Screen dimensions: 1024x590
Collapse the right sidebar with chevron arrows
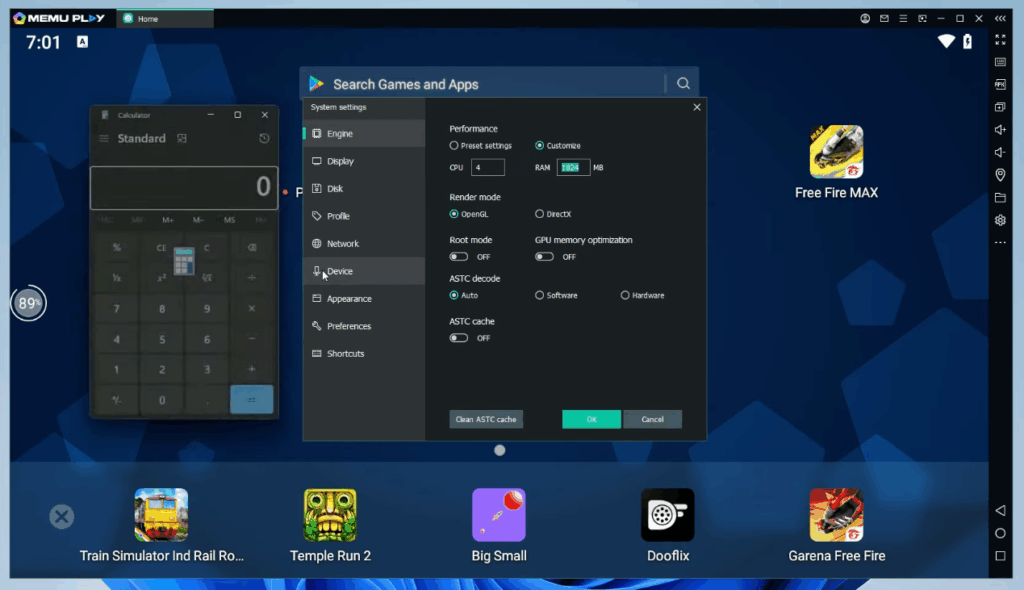[x=1000, y=17]
